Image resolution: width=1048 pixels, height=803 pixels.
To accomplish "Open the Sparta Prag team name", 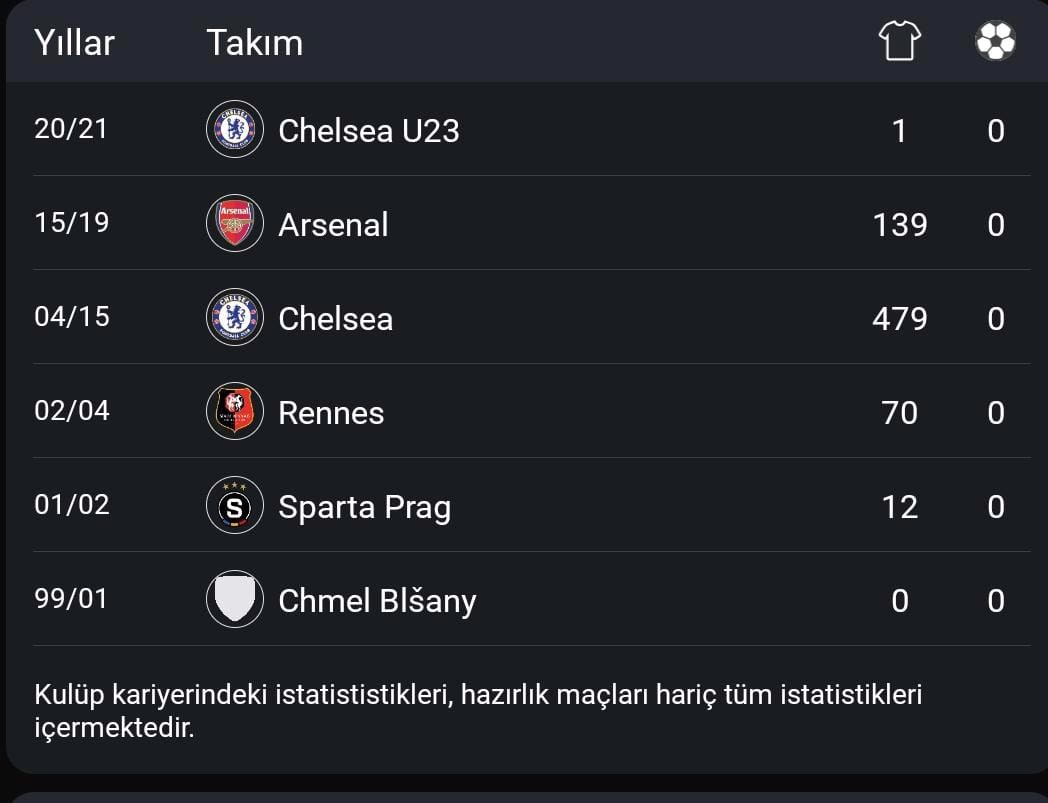I will pos(365,507).
